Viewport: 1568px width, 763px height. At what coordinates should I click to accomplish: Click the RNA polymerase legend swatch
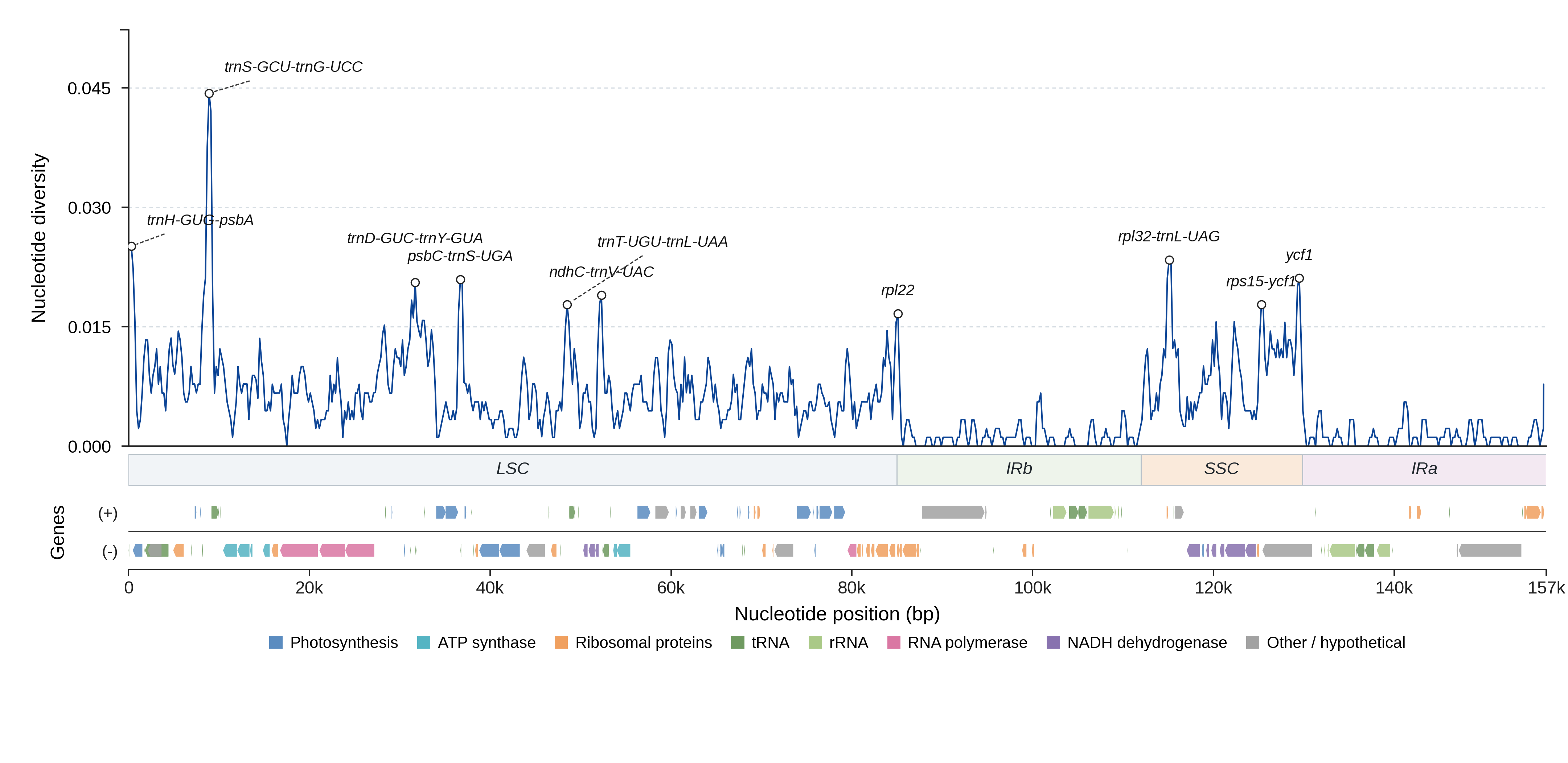coord(894,642)
